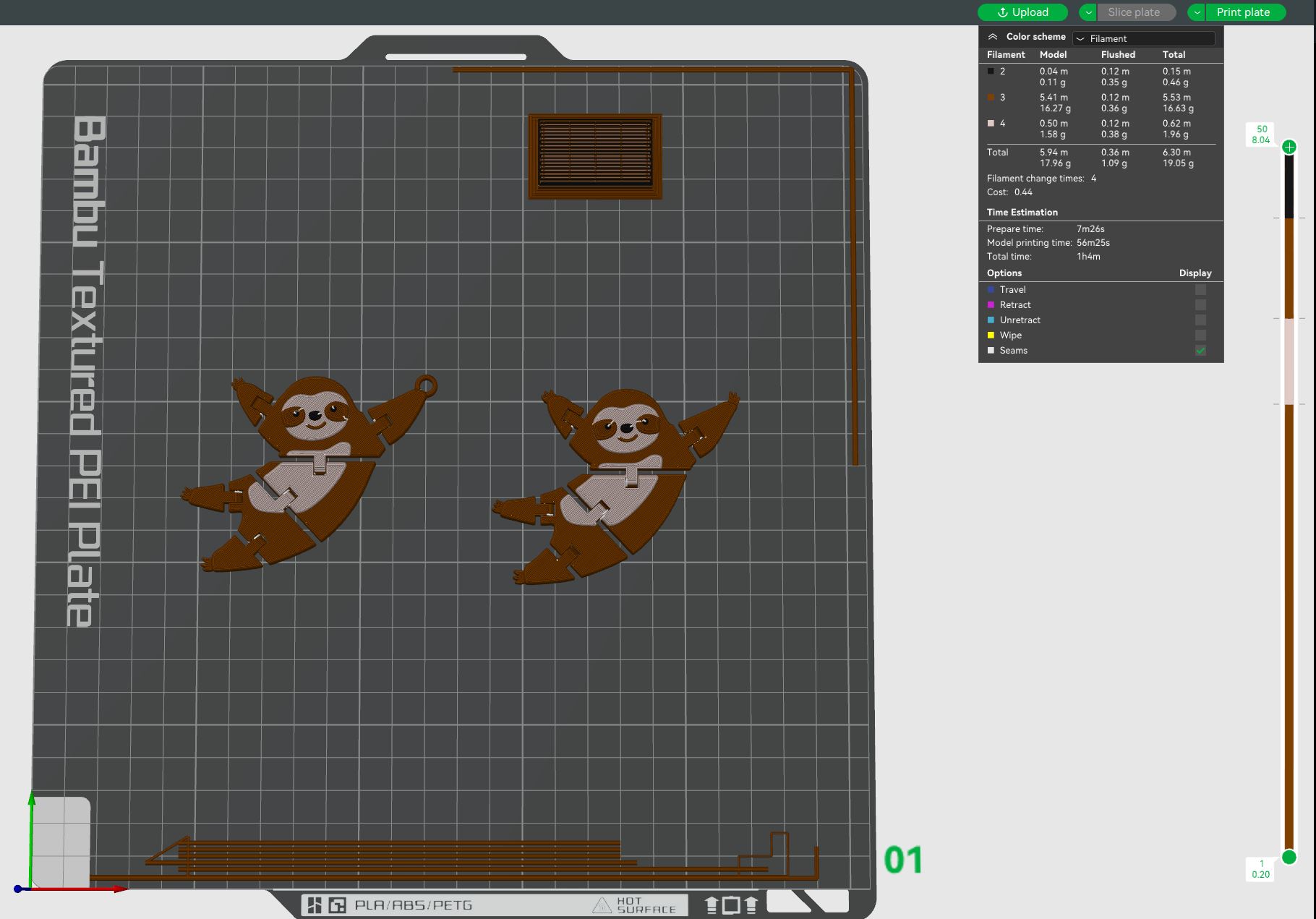Click the Print plate button
This screenshot has height=919, width=1316.
click(x=1246, y=12)
